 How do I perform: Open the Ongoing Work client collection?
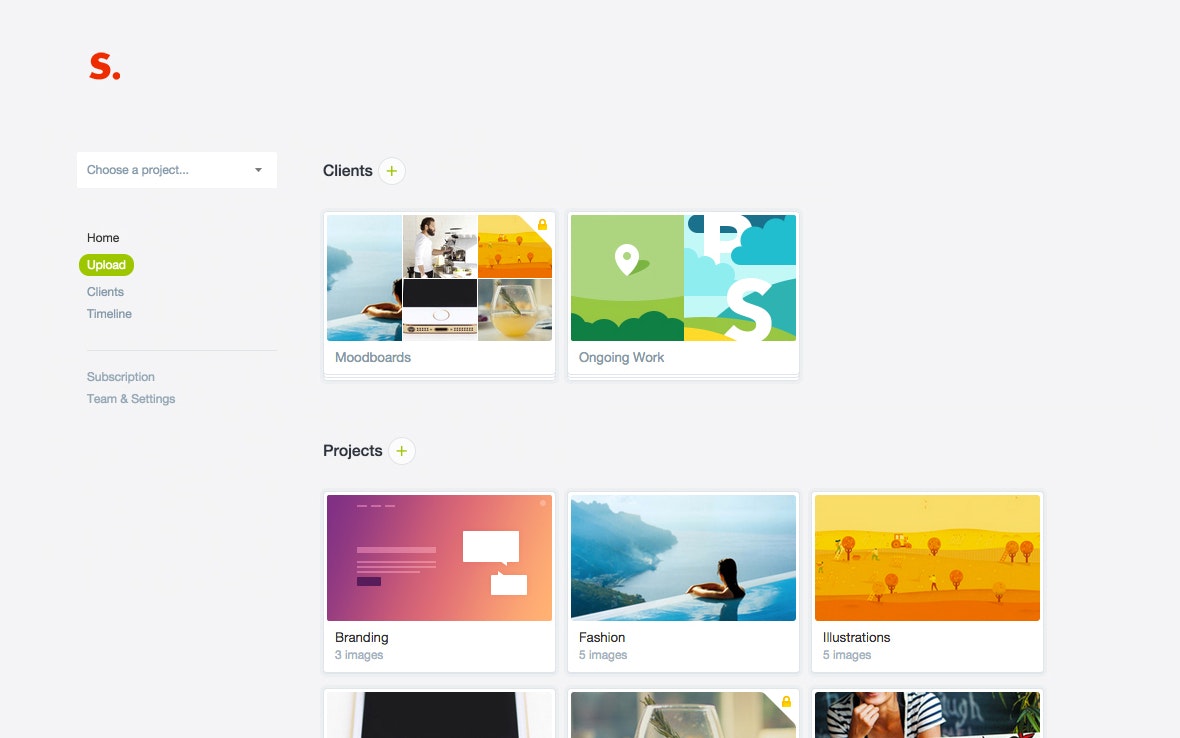click(683, 278)
